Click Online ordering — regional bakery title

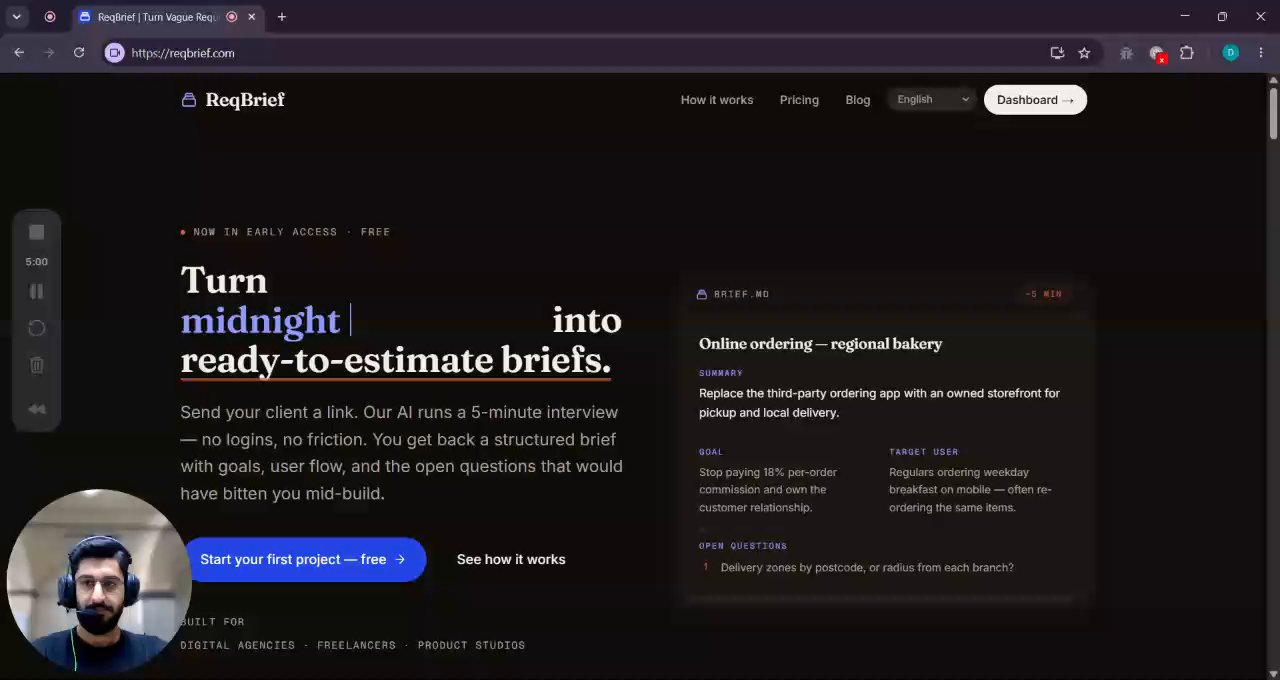click(x=820, y=344)
